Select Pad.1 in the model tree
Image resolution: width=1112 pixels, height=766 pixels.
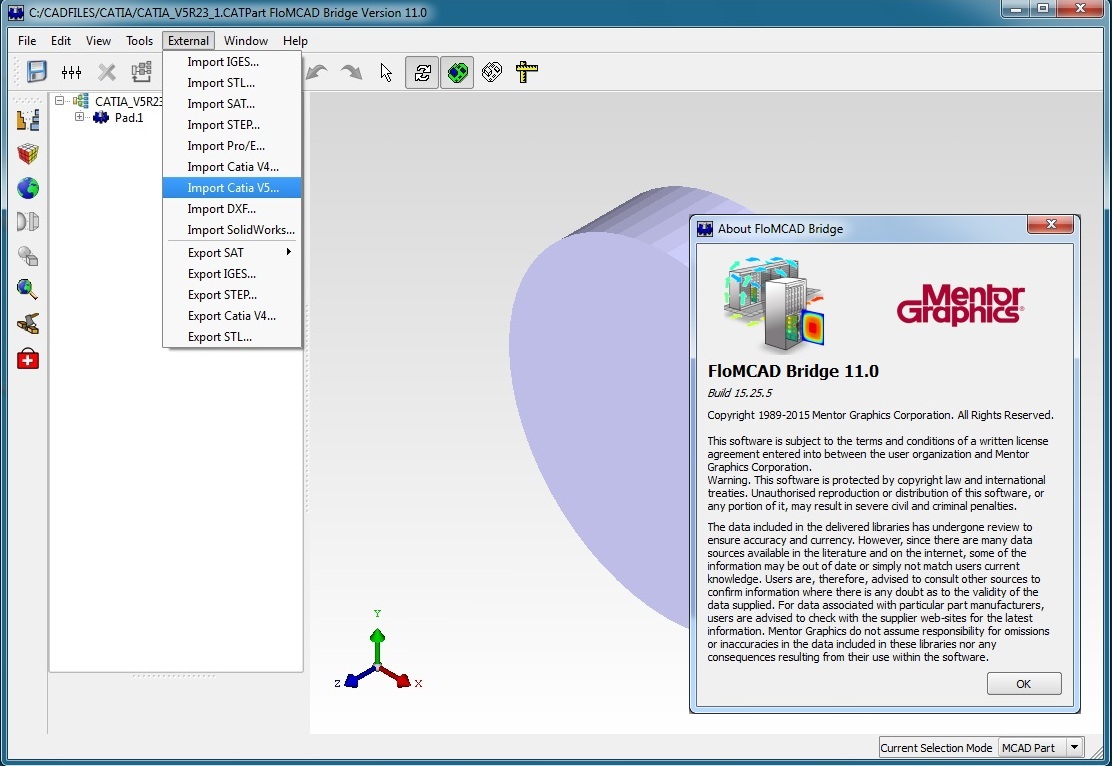(x=129, y=118)
